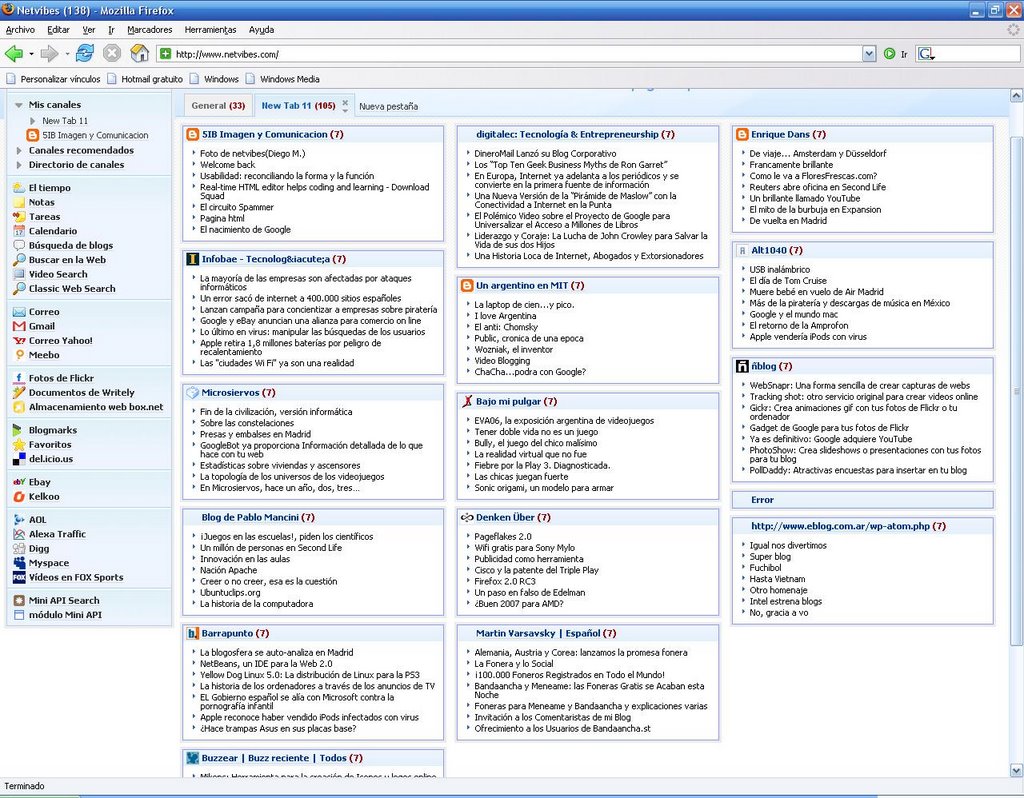
Task: Click the Myspace icon
Action: click(19, 563)
